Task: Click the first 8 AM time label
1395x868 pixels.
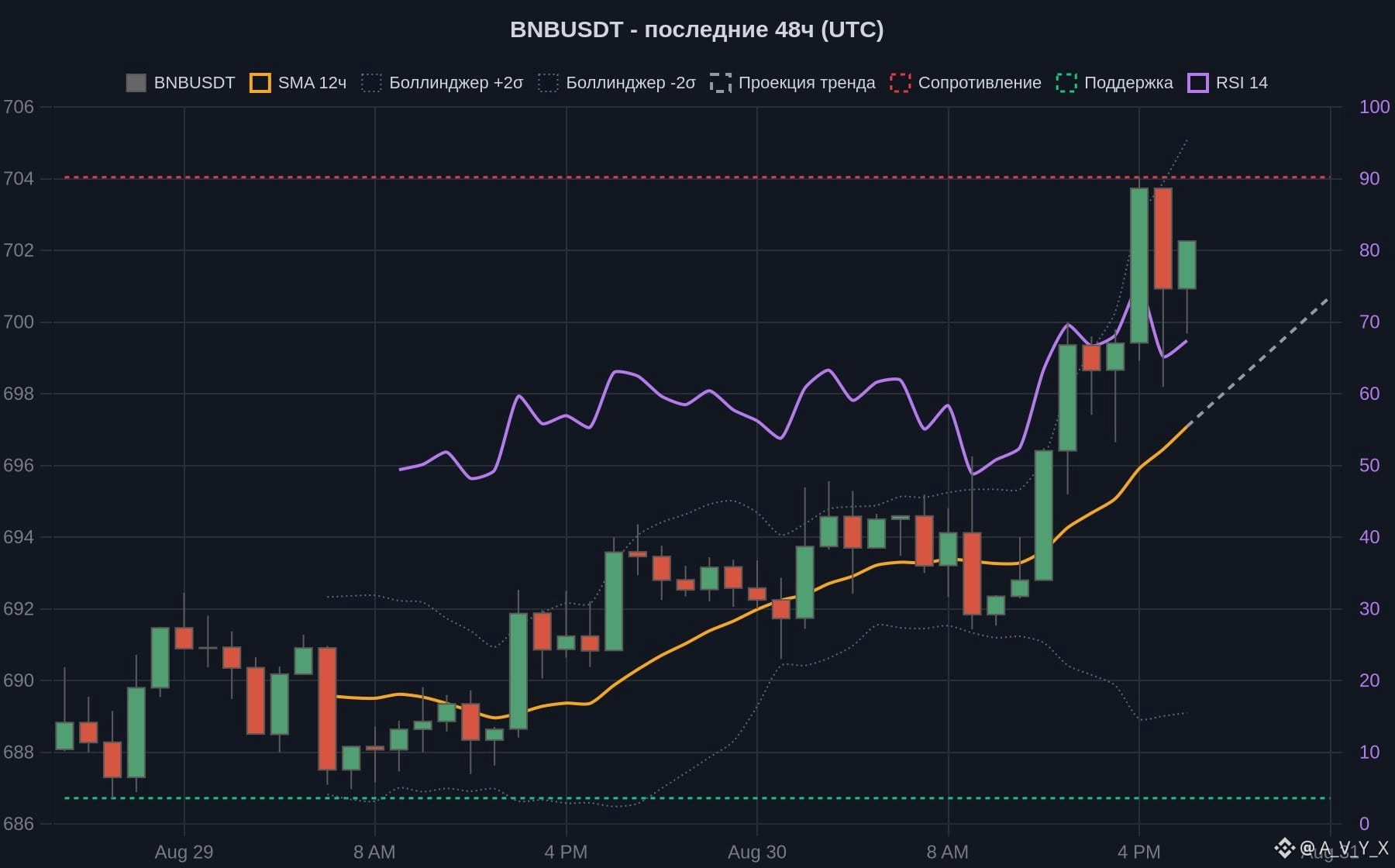Action: 374,852
